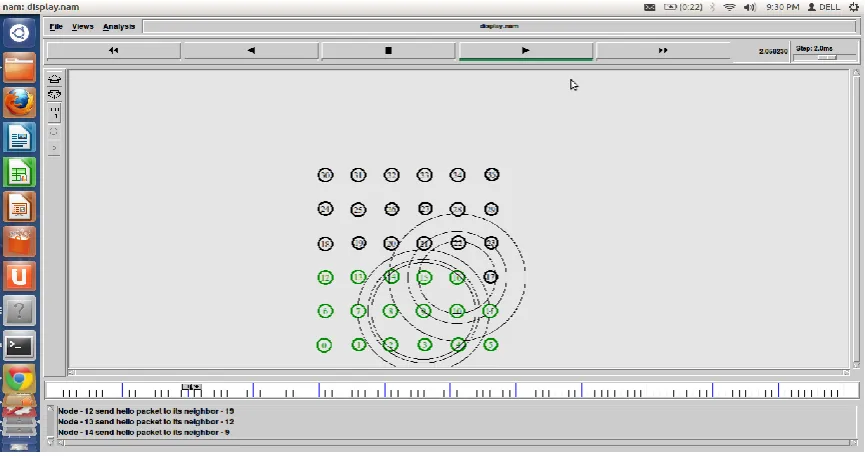The image size is (865, 456).
Task: Rewind the animation with the double-left arrow
Action: point(114,50)
